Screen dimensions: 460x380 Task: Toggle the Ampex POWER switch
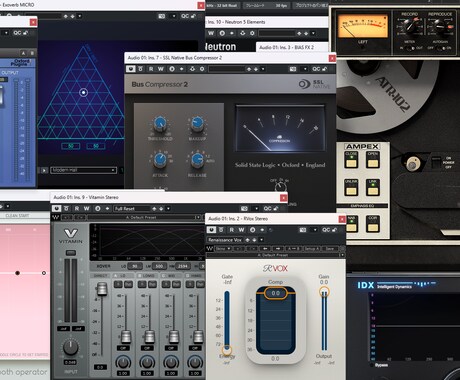click(436, 162)
